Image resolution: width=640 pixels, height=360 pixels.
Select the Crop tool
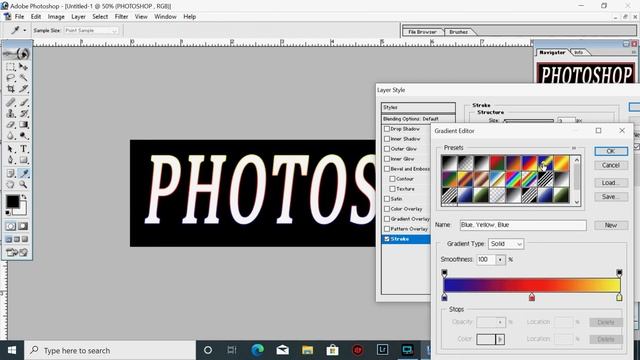(11, 89)
